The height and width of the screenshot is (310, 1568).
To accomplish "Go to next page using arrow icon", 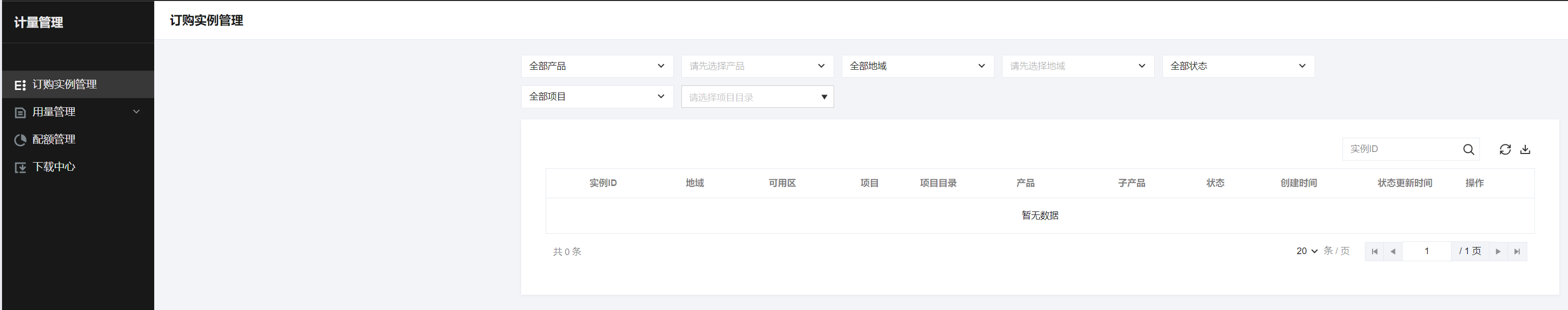I will (1498, 252).
